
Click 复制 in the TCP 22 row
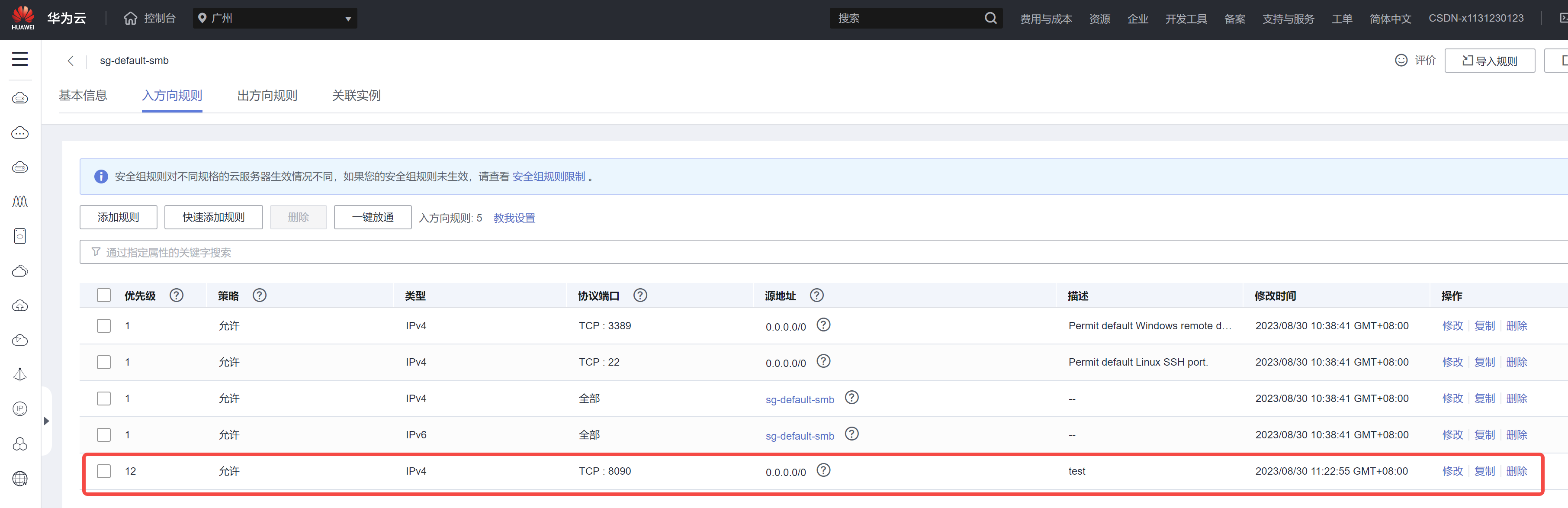(x=1484, y=363)
